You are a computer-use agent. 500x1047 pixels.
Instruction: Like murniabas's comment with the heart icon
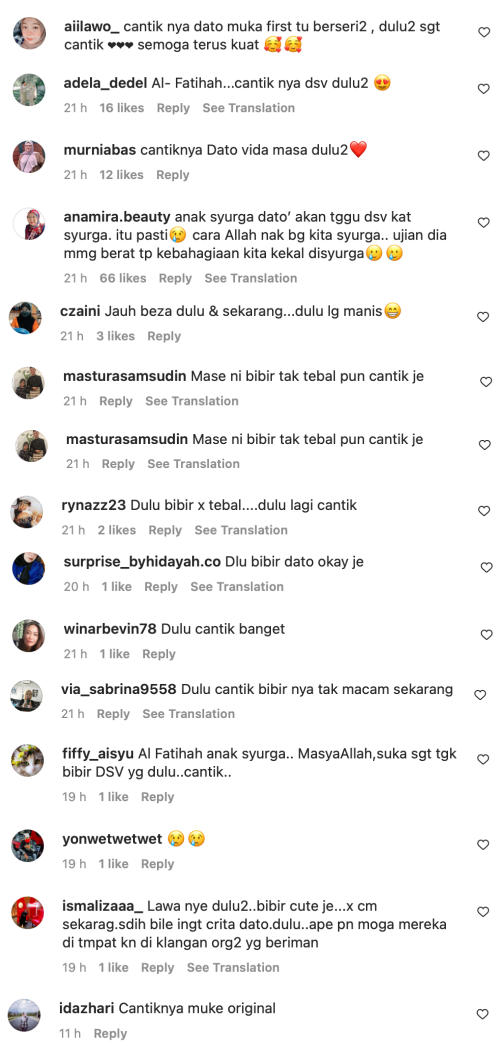point(484,156)
